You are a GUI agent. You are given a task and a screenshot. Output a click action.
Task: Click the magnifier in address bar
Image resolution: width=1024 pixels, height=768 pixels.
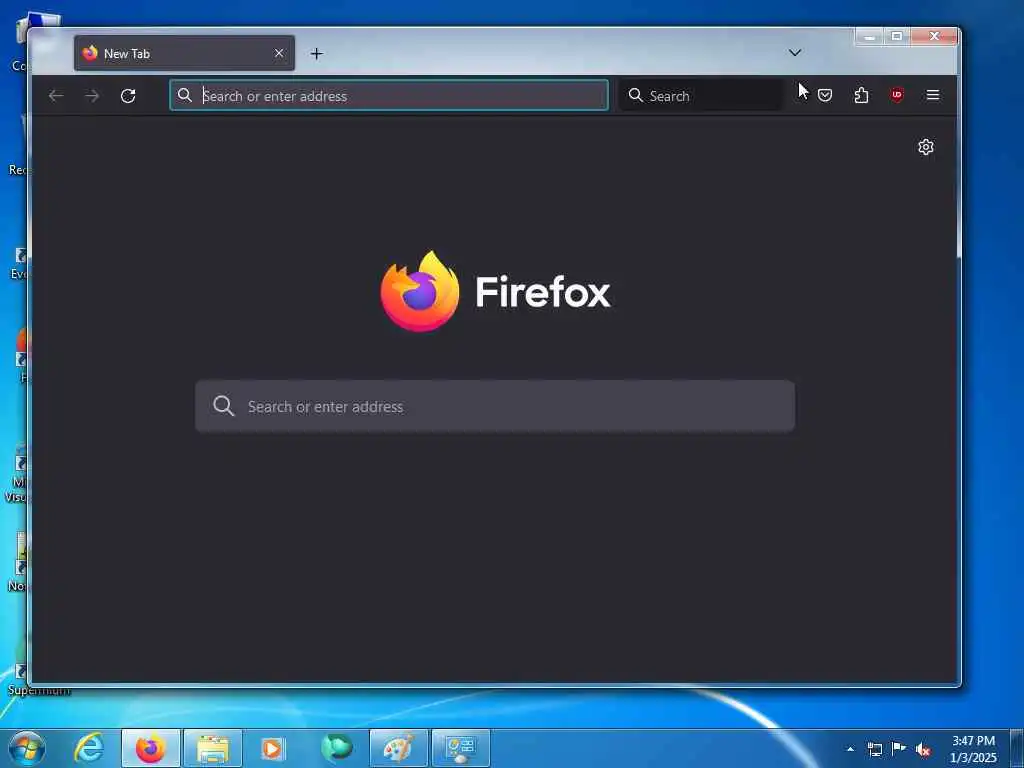(x=185, y=95)
